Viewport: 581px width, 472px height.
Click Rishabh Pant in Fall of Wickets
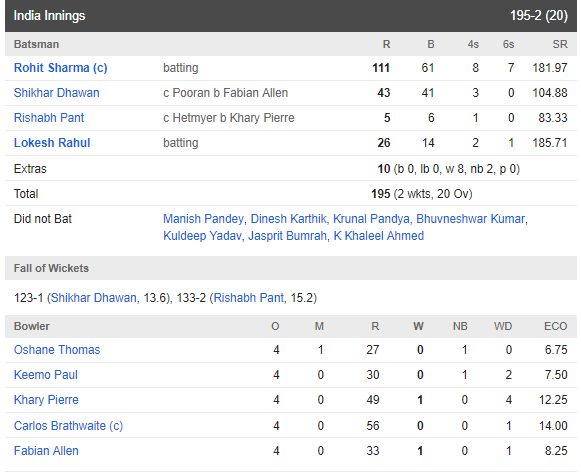249,298
